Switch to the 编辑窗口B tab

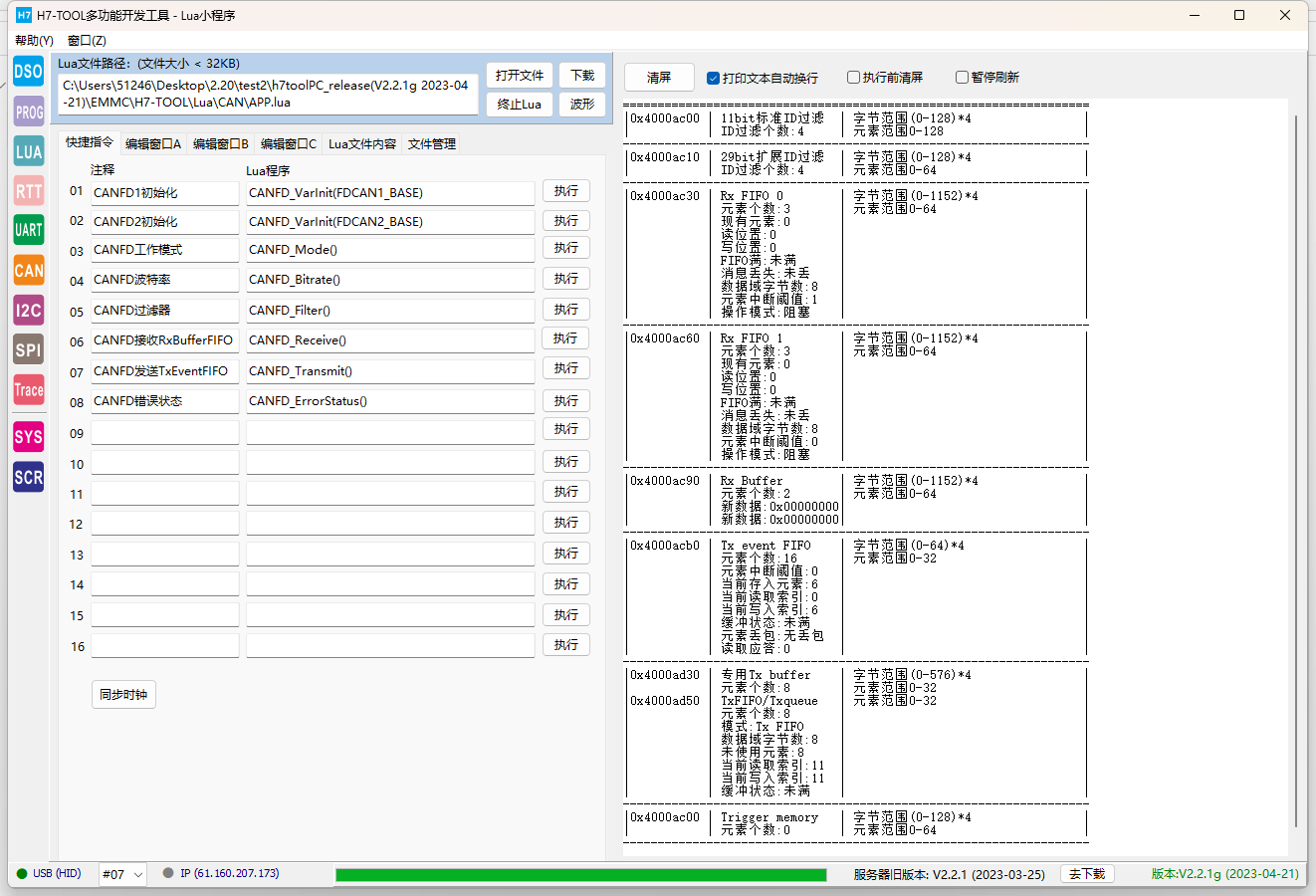click(x=221, y=143)
